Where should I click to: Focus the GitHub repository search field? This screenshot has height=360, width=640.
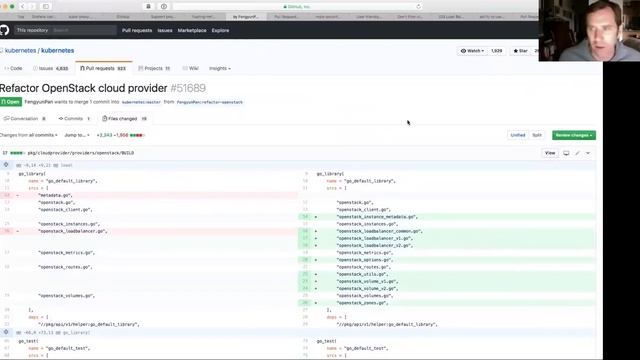[84, 30]
